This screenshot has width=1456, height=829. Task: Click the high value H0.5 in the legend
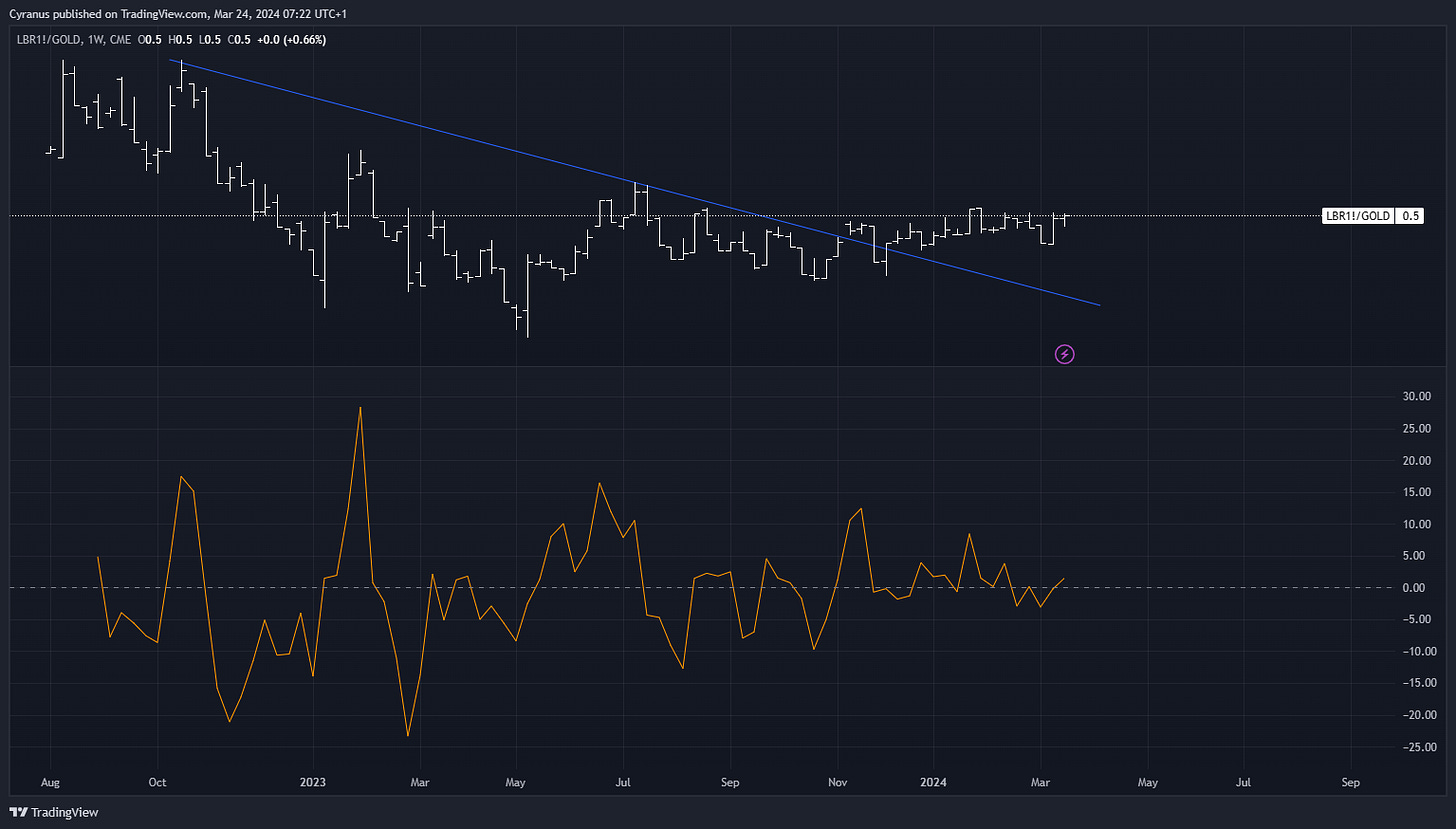pyautogui.click(x=178, y=40)
